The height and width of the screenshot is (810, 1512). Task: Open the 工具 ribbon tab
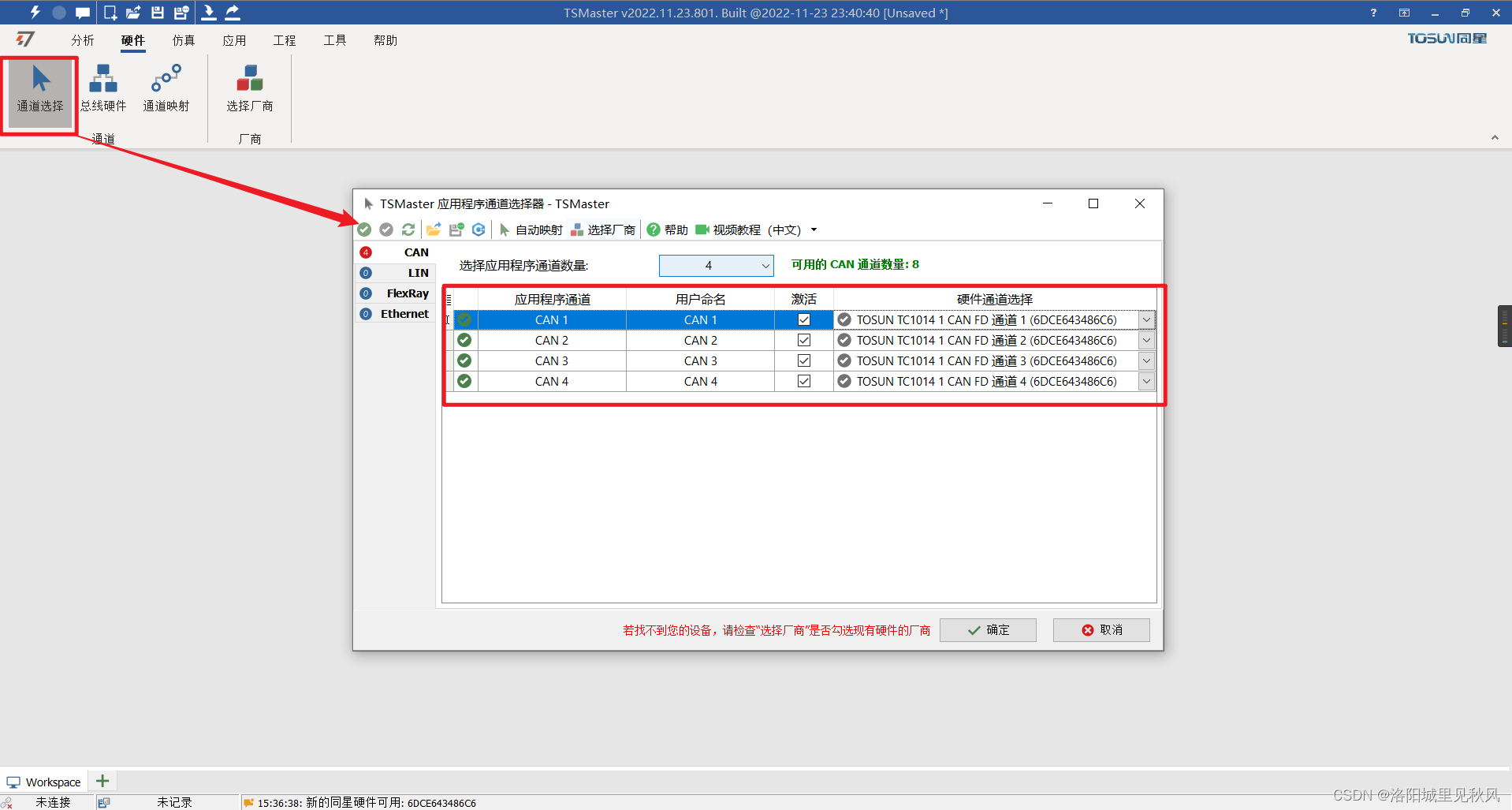click(x=335, y=40)
